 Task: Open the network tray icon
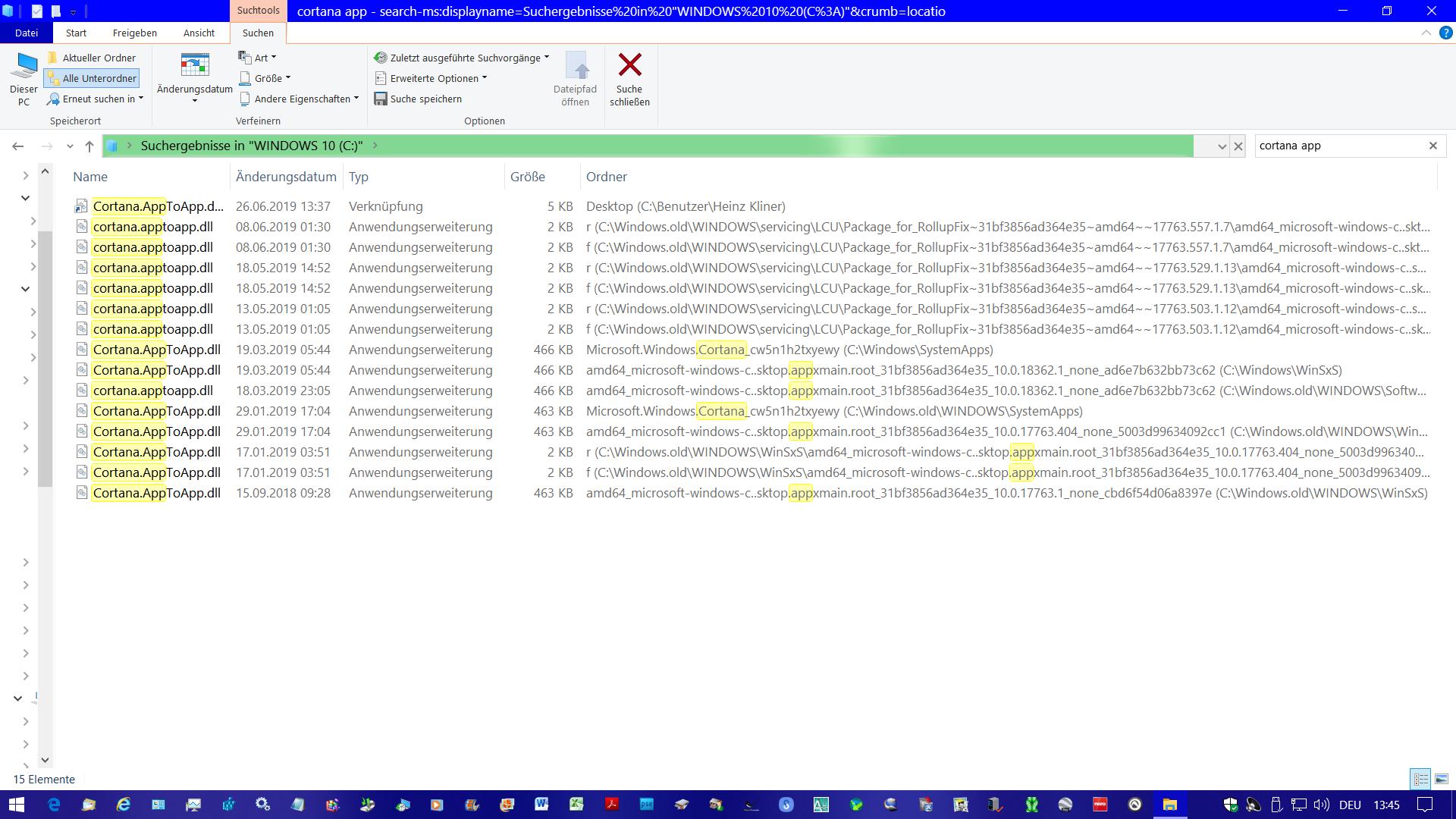tap(1299, 805)
